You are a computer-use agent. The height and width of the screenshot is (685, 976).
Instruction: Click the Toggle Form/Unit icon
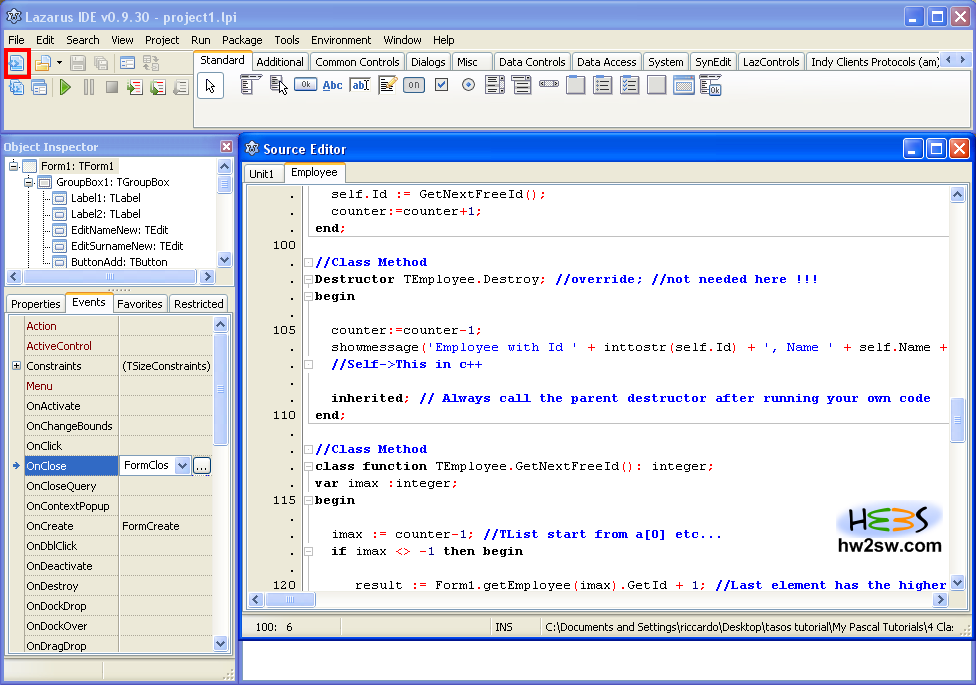[151, 63]
